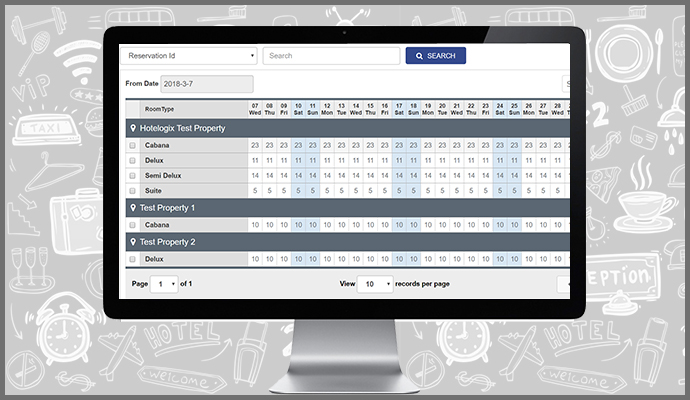Click the Delux label under Test Property 2

154,259
